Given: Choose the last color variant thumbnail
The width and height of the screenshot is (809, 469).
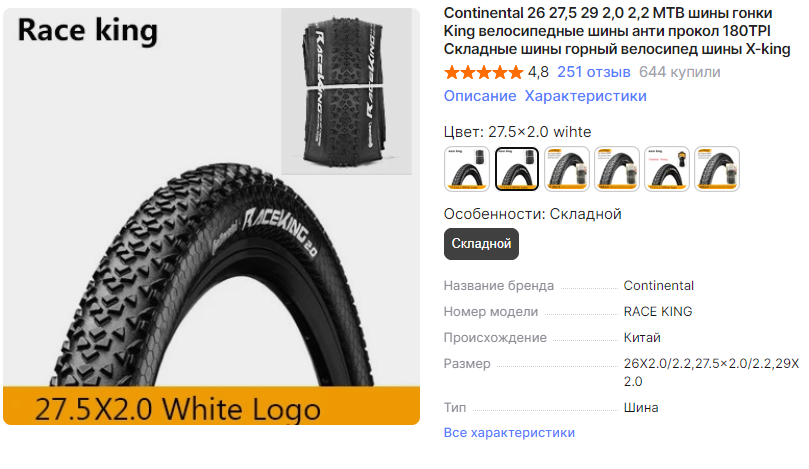Looking at the screenshot, I should 717,169.
